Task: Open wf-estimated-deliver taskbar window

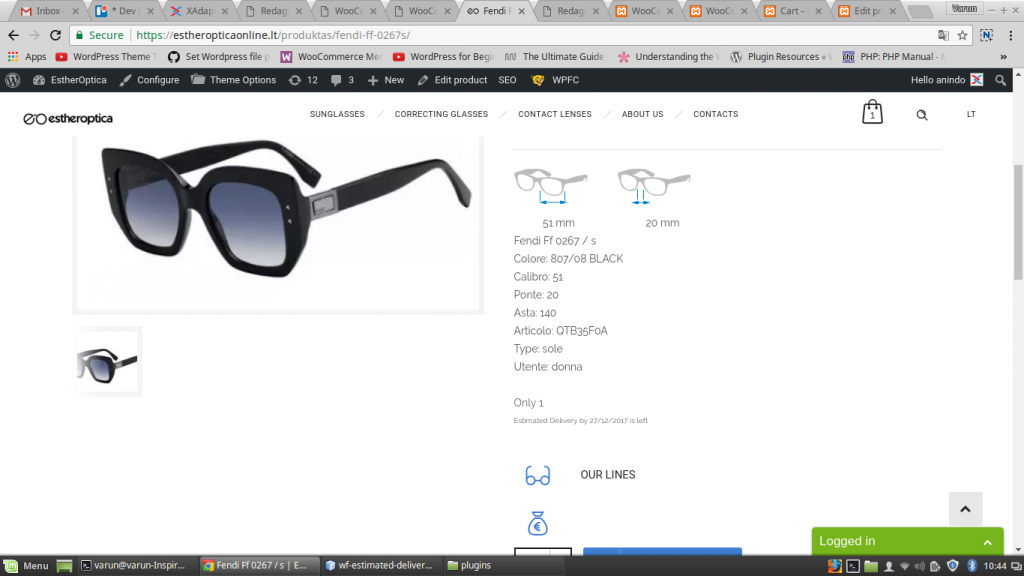Action: pyautogui.click(x=379, y=566)
